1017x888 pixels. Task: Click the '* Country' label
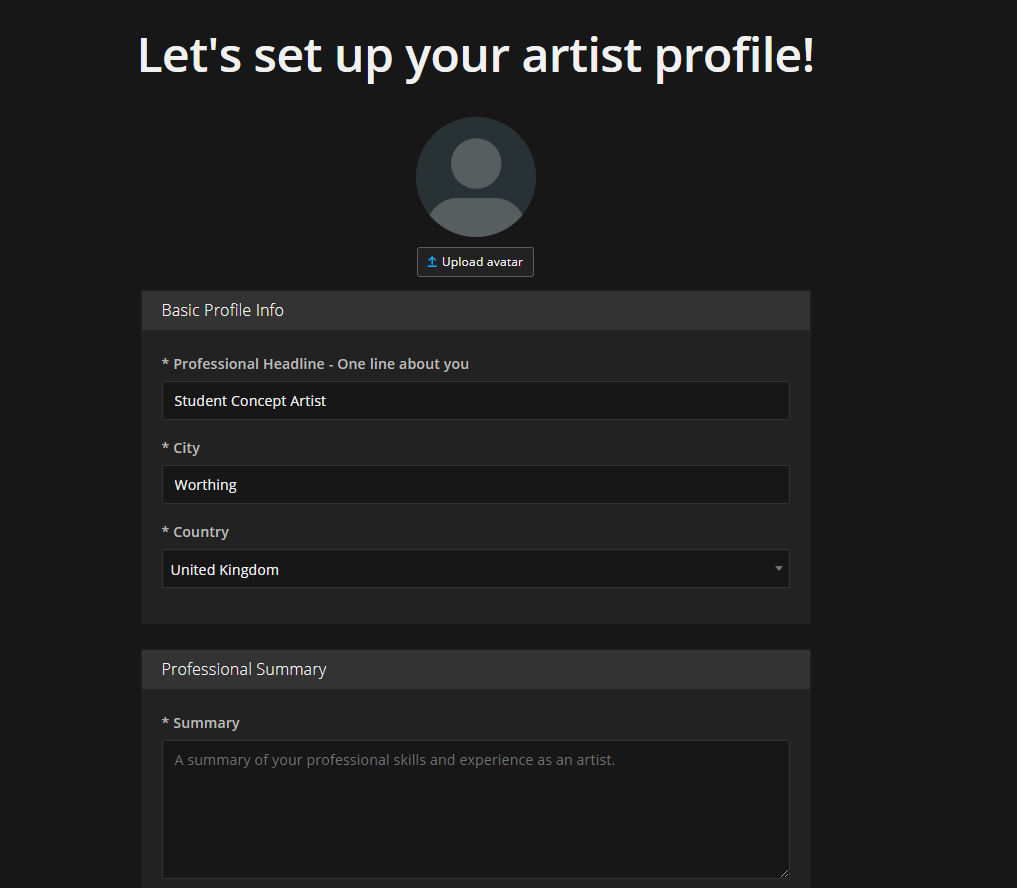click(195, 532)
